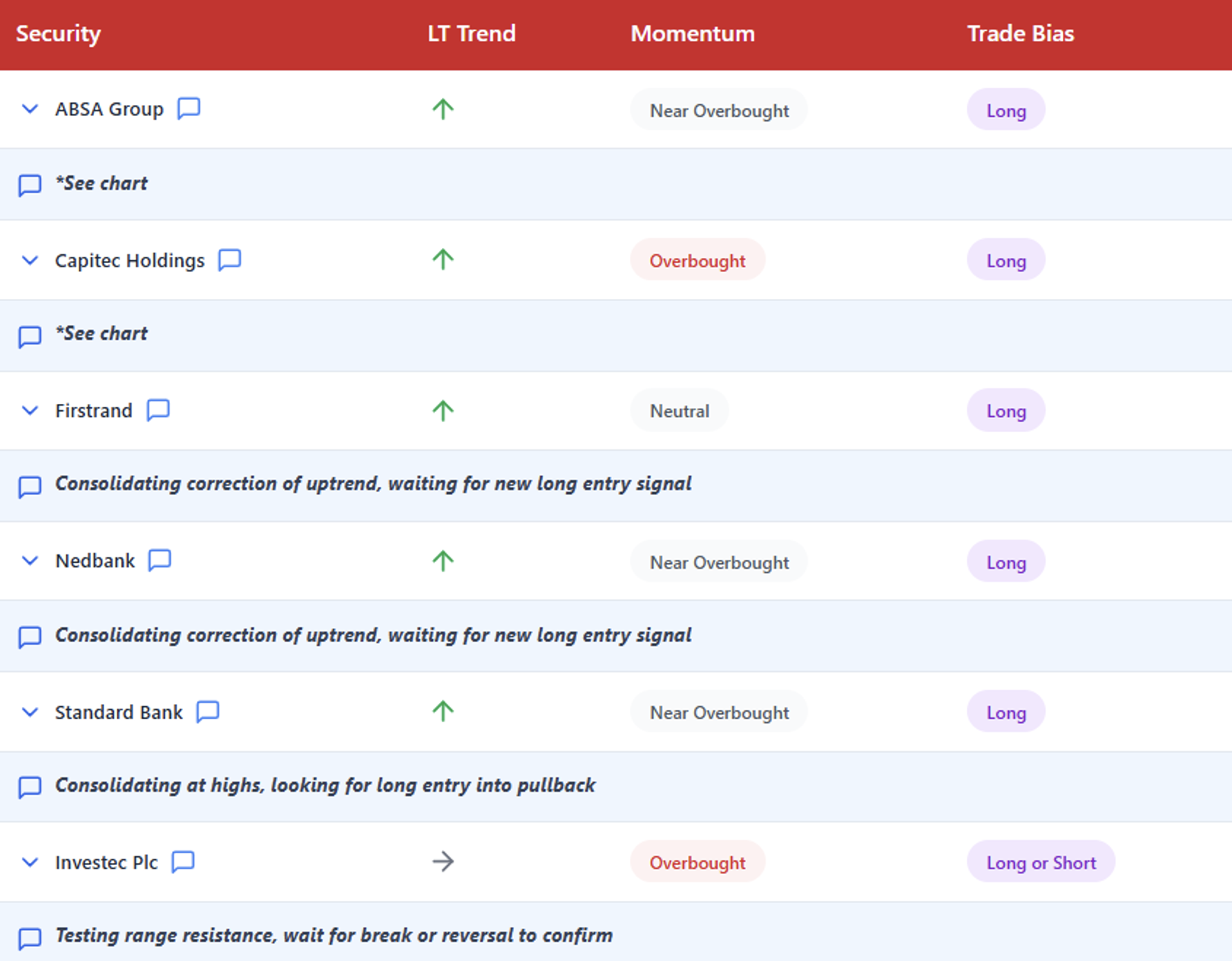Image resolution: width=1232 pixels, height=961 pixels.
Task: Click the Momentum column header
Action: 692,33
